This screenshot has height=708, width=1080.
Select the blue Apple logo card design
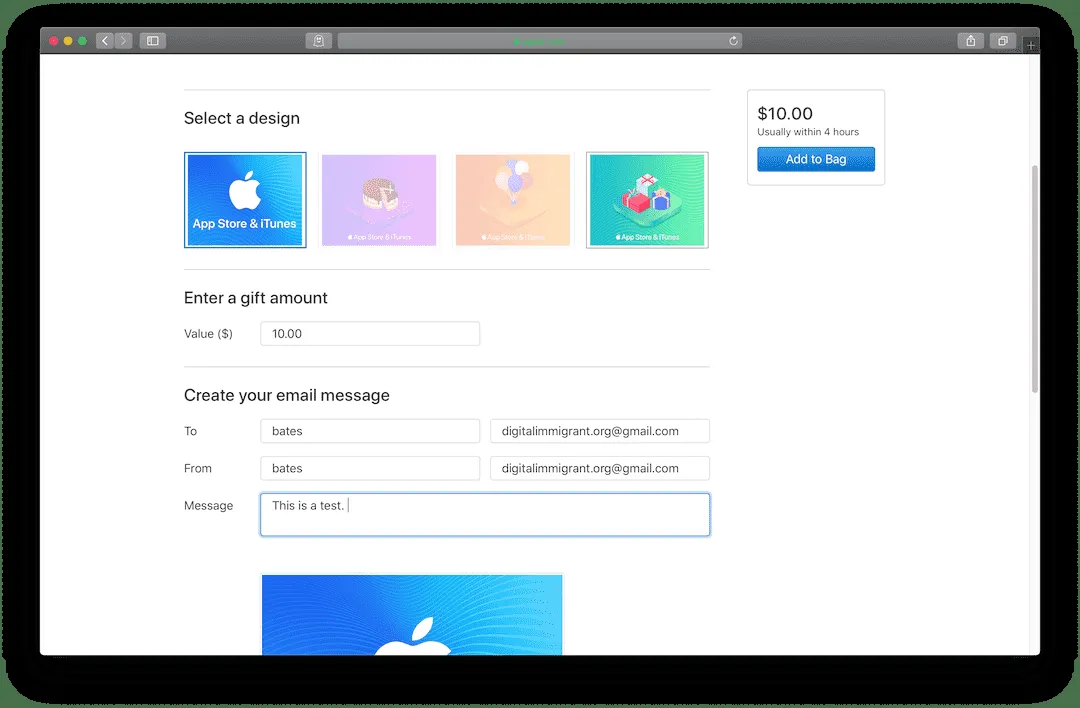(245, 200)
